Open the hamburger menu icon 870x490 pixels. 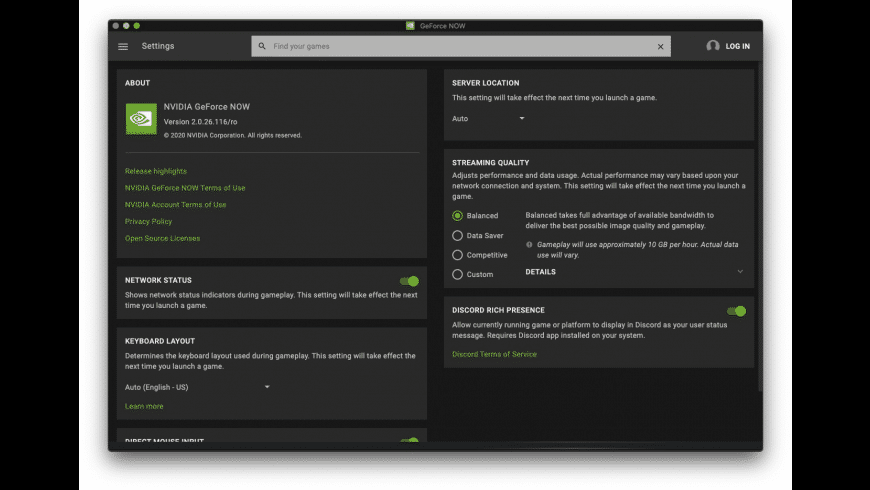123,47
